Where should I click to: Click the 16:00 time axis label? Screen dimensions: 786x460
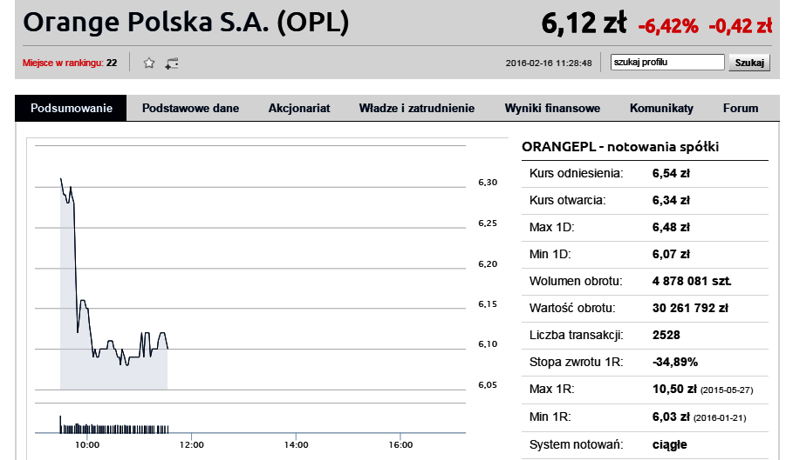pyautogui.click(x=401, y=445)
